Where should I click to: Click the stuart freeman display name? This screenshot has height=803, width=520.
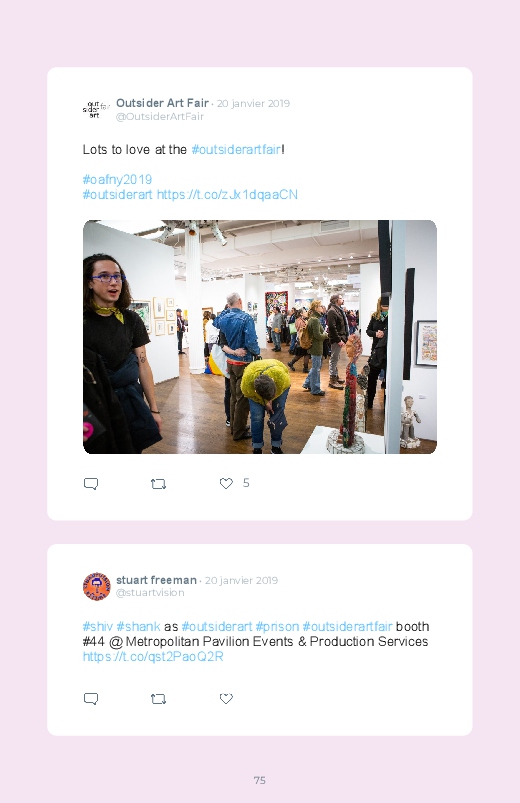point(156,580)
